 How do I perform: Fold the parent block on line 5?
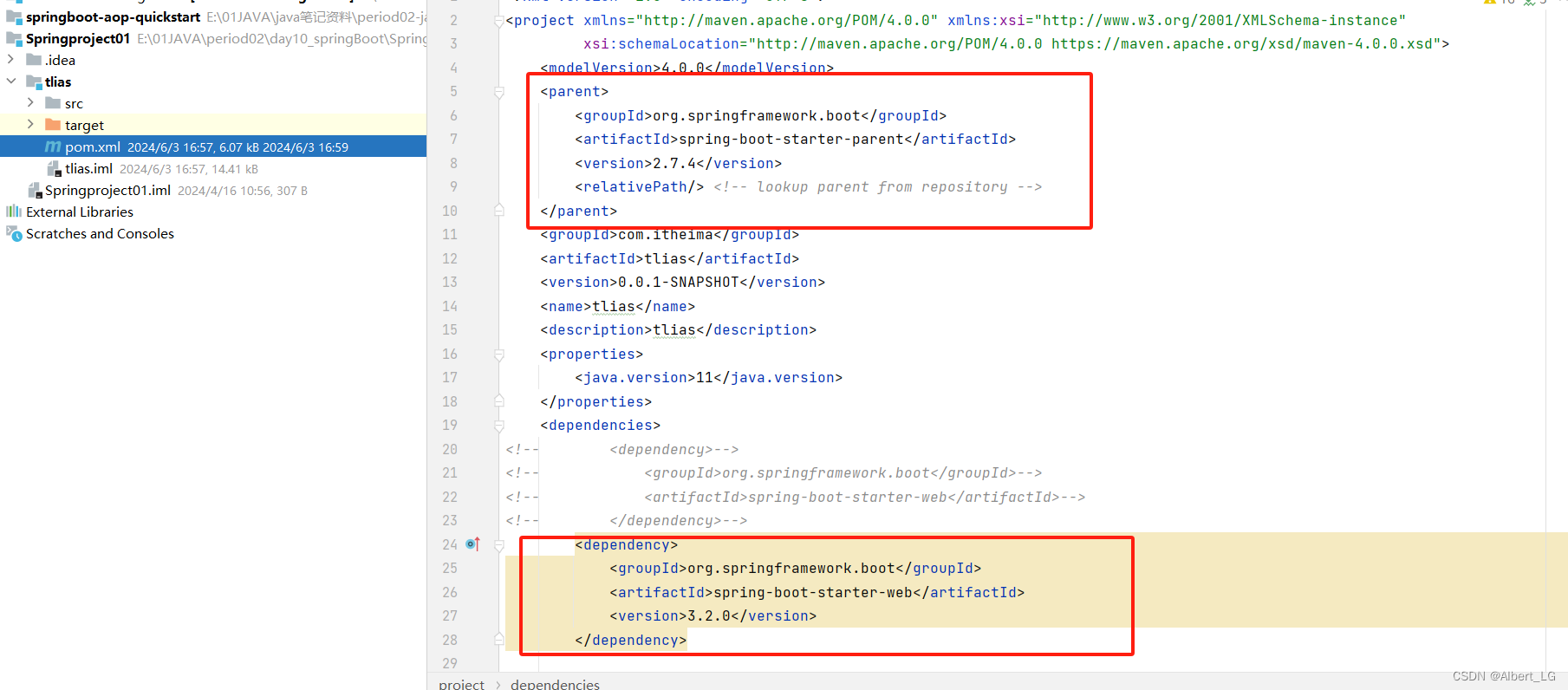pos(499,92)
